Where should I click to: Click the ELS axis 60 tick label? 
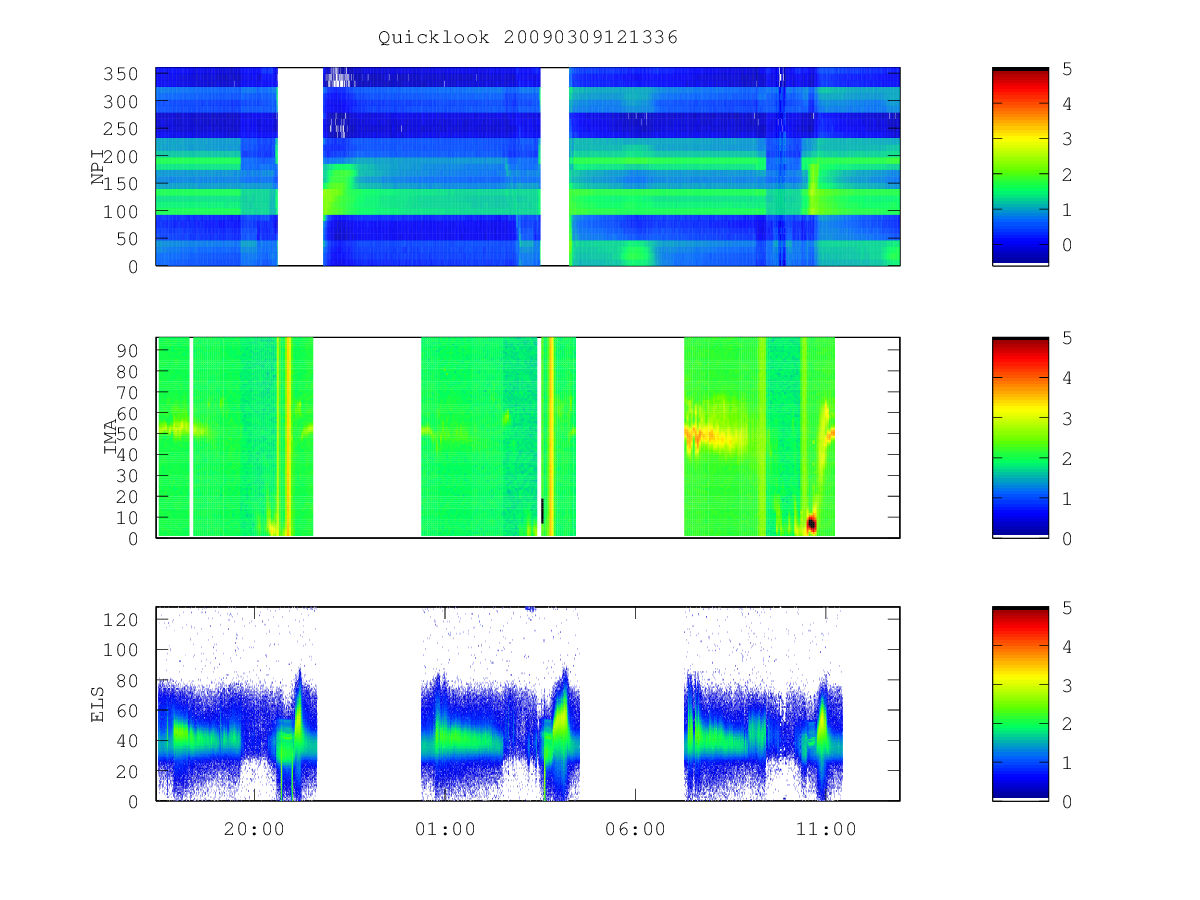129,710
